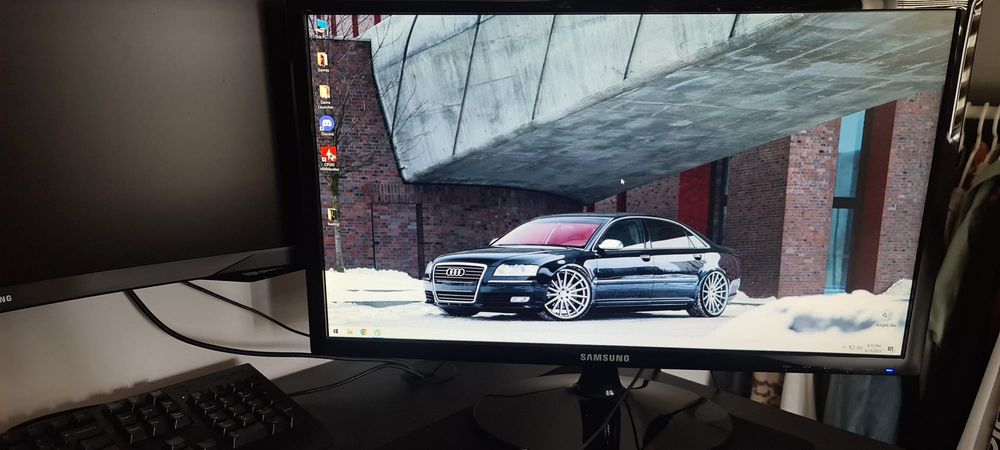Open the taskbar clock and date
The height and width of the screenshot is (450, 1000).
click(874, 348)
